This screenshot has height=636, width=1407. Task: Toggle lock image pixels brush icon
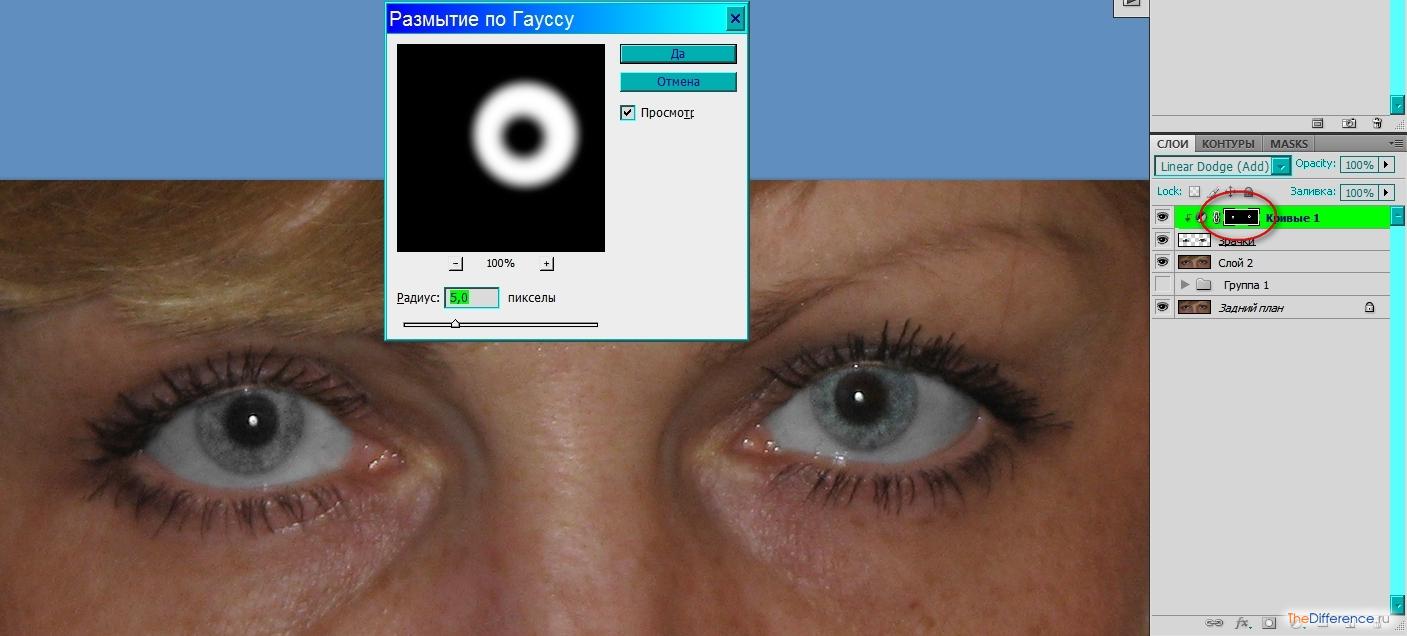[x=1213, y=191]
